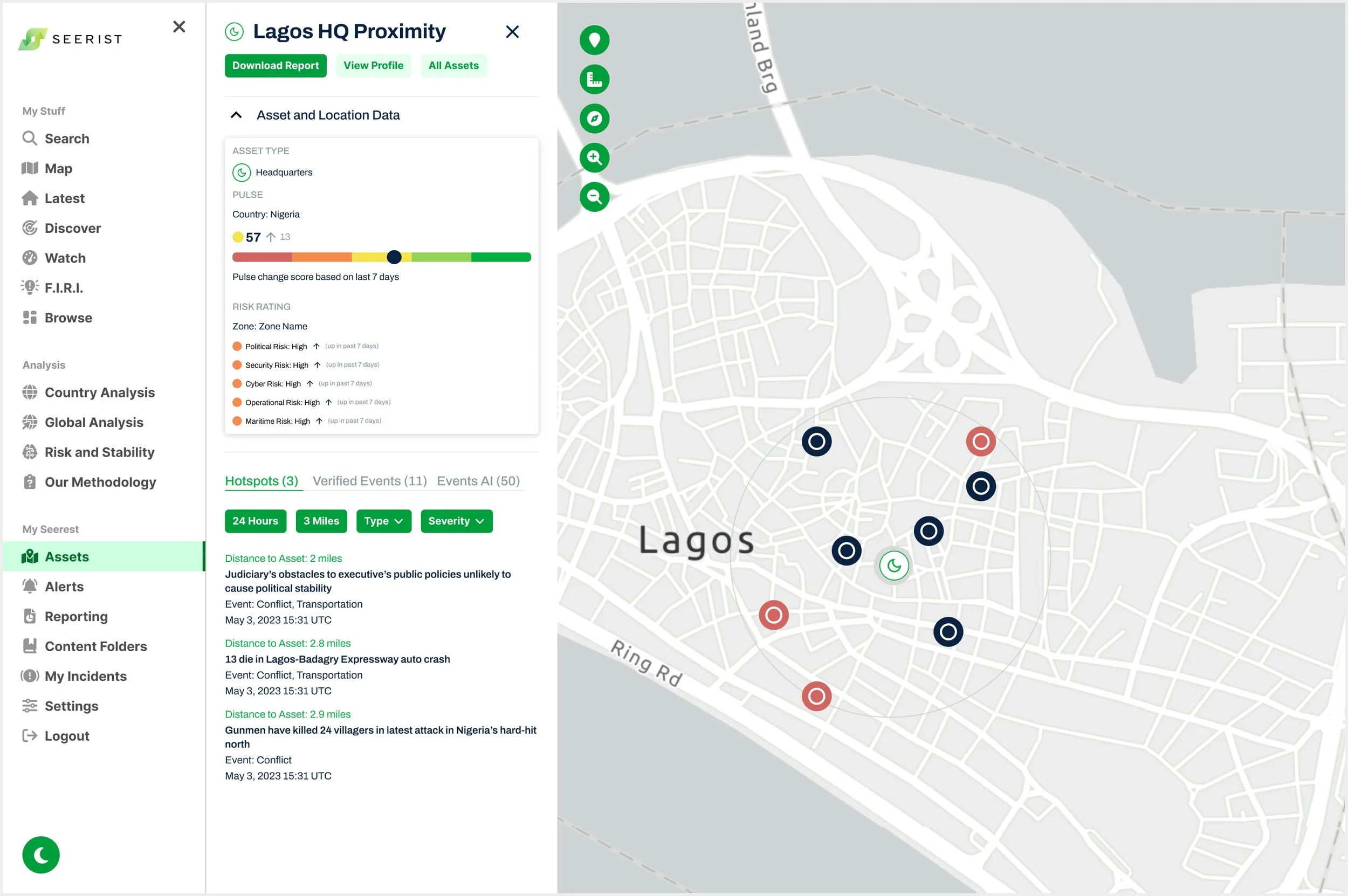Viewport: 1348px width, 896px height.
Task: Click the map location pin tool
Action: 594,40
